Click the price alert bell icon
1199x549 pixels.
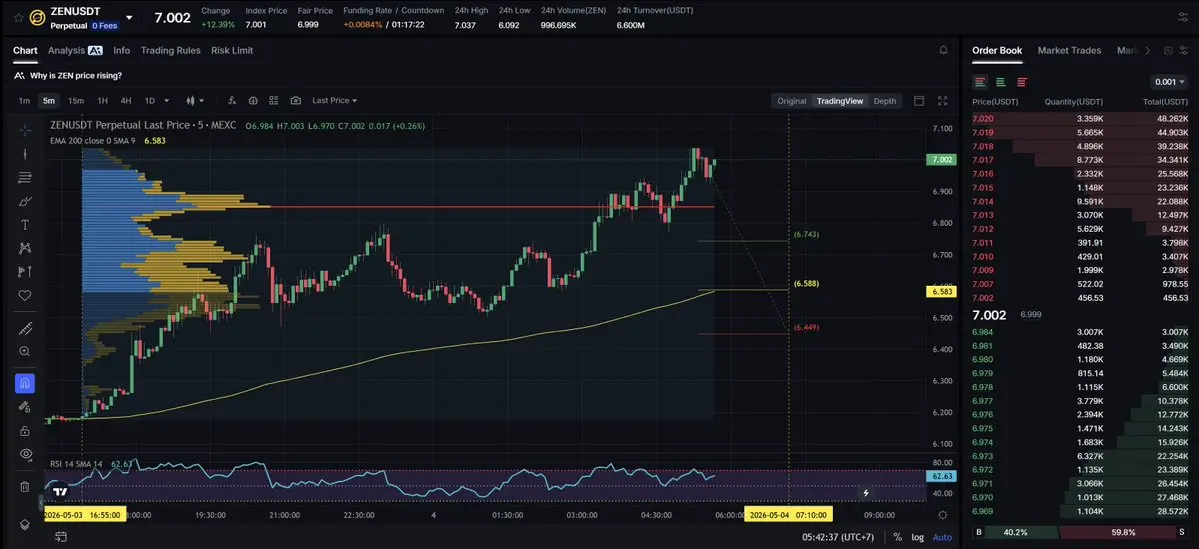(x=944, y=50)
